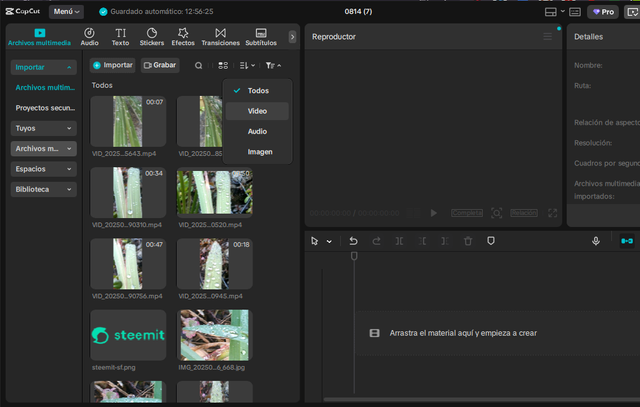Viewport: 640px width, 407px height.
Task: Click the Todos heading above the thumbnails
Action: coord(102,85)
